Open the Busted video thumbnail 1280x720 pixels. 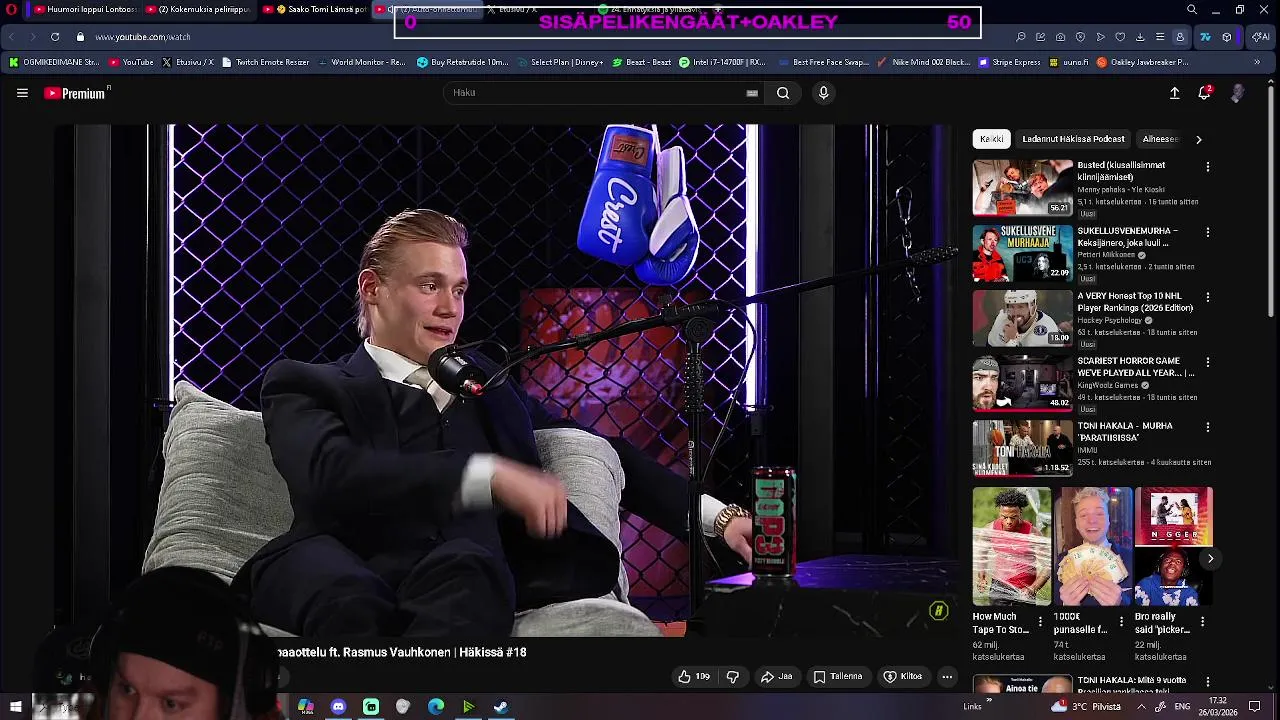coord(1022,187)
